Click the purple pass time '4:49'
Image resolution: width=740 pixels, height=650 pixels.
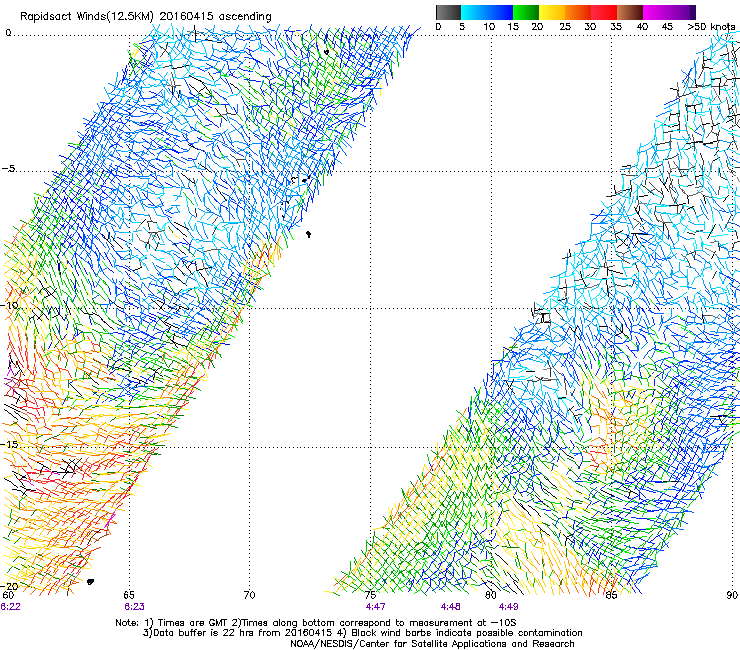pos(508,607)
